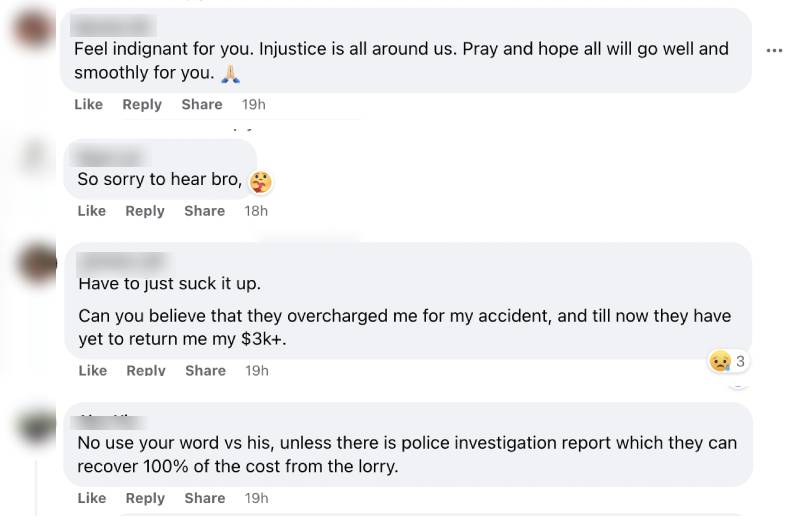Click the hugging emoji after "So sorry to hear bro"
Viewport: 800px width, 530px height.
(260, 181)
